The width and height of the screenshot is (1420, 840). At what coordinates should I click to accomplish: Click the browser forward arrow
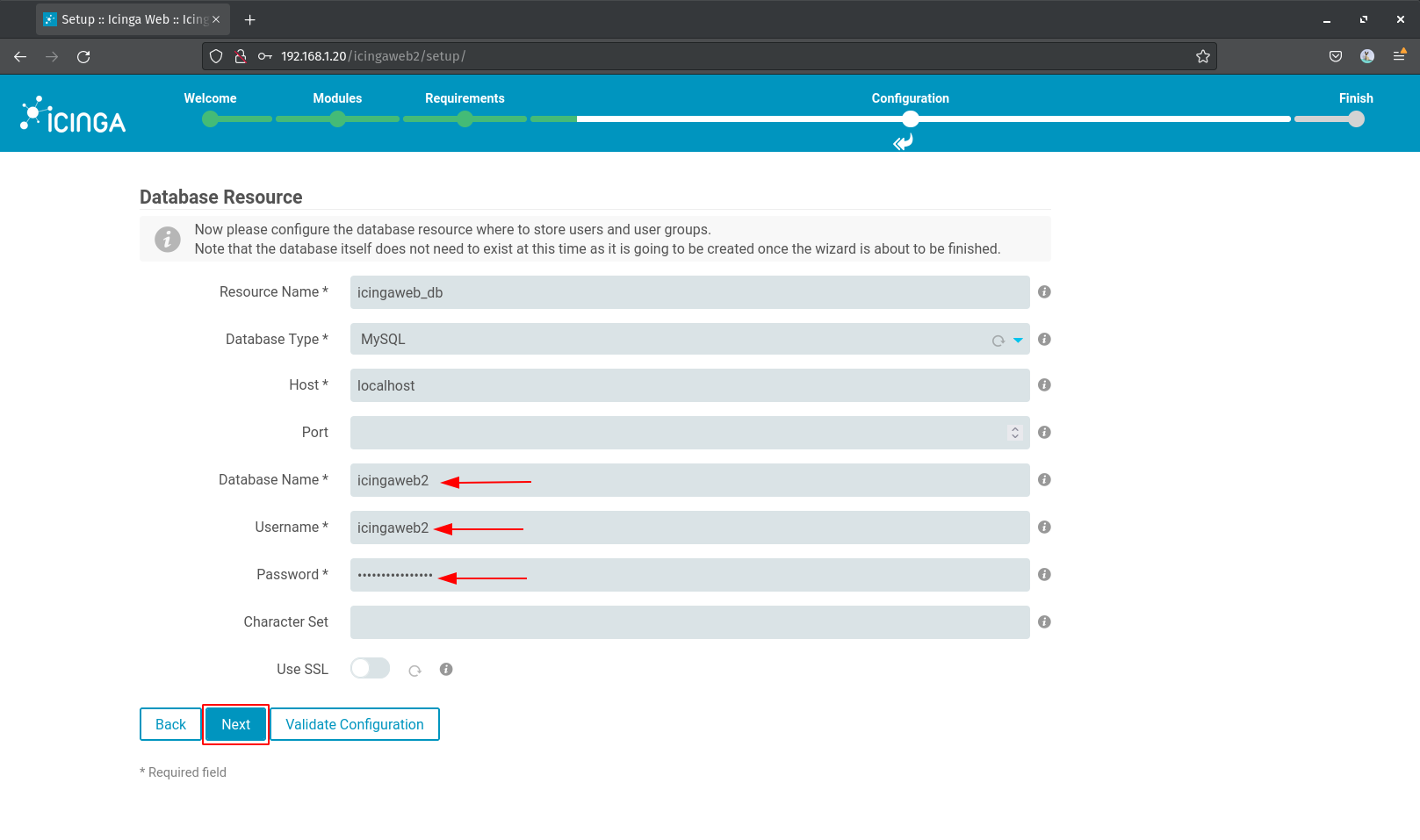[52, 56]
